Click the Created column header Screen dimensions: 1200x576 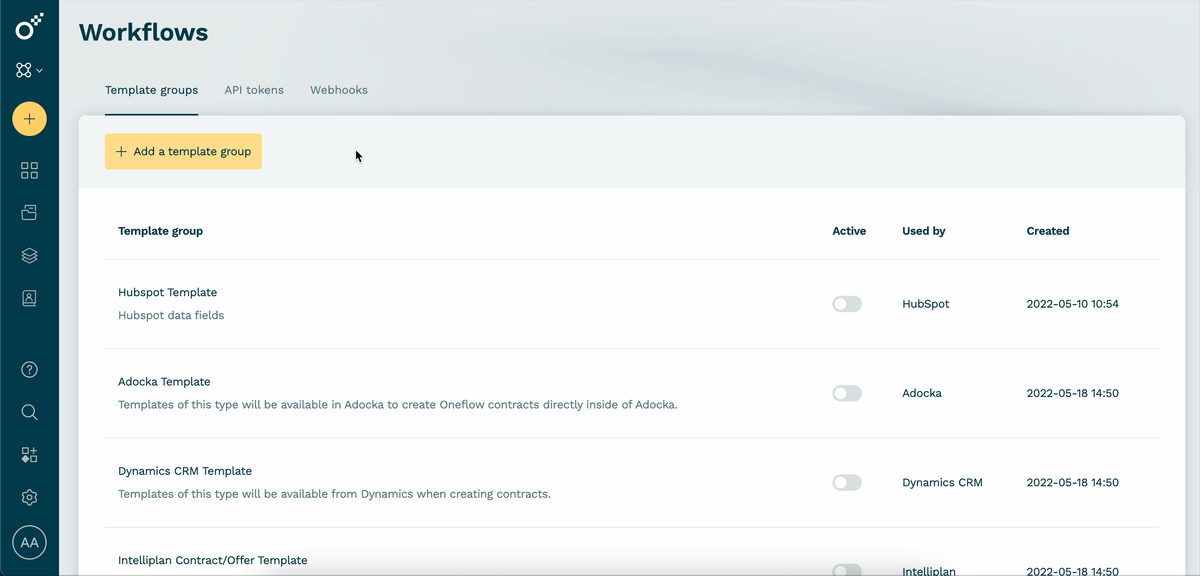[x=1048, y=231]
